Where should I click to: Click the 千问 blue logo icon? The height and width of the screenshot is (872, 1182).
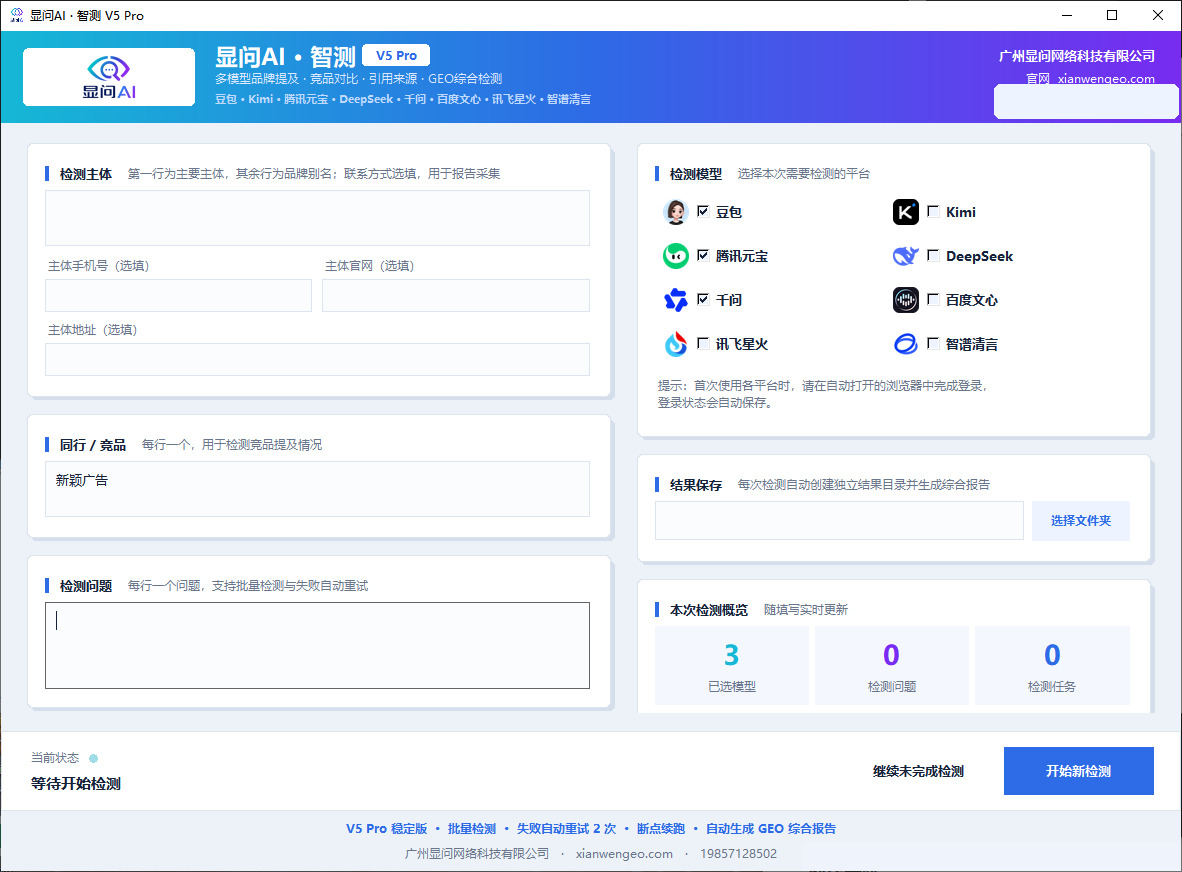(675, 300)
